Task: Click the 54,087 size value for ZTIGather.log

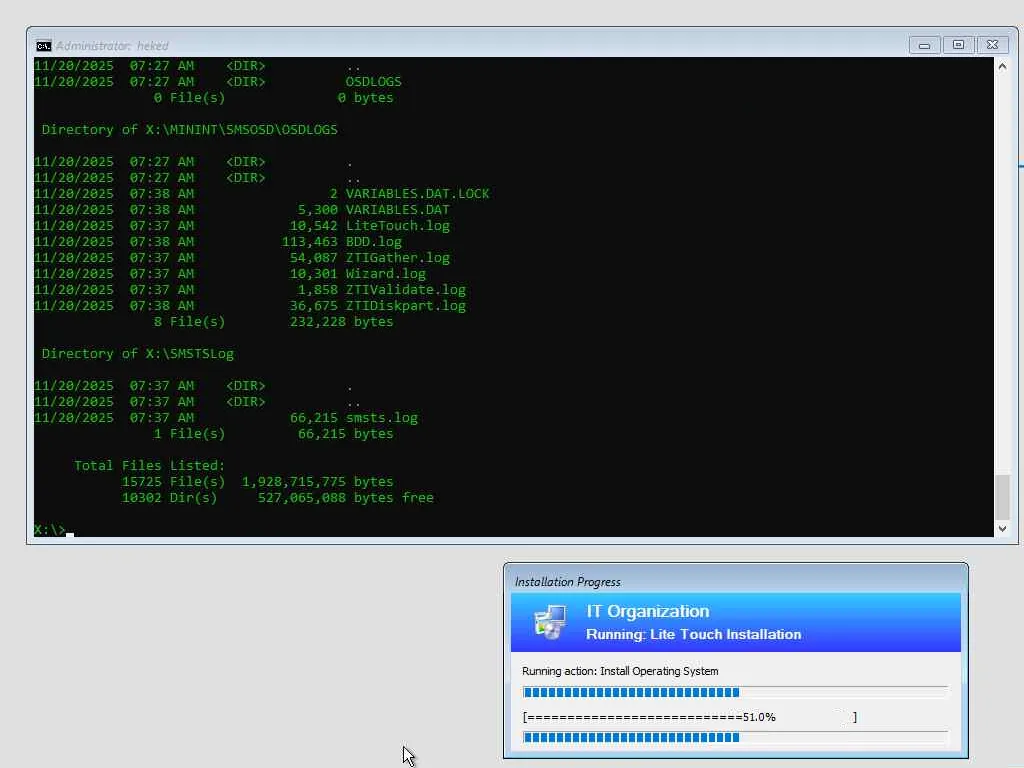Action: point(313,258)
